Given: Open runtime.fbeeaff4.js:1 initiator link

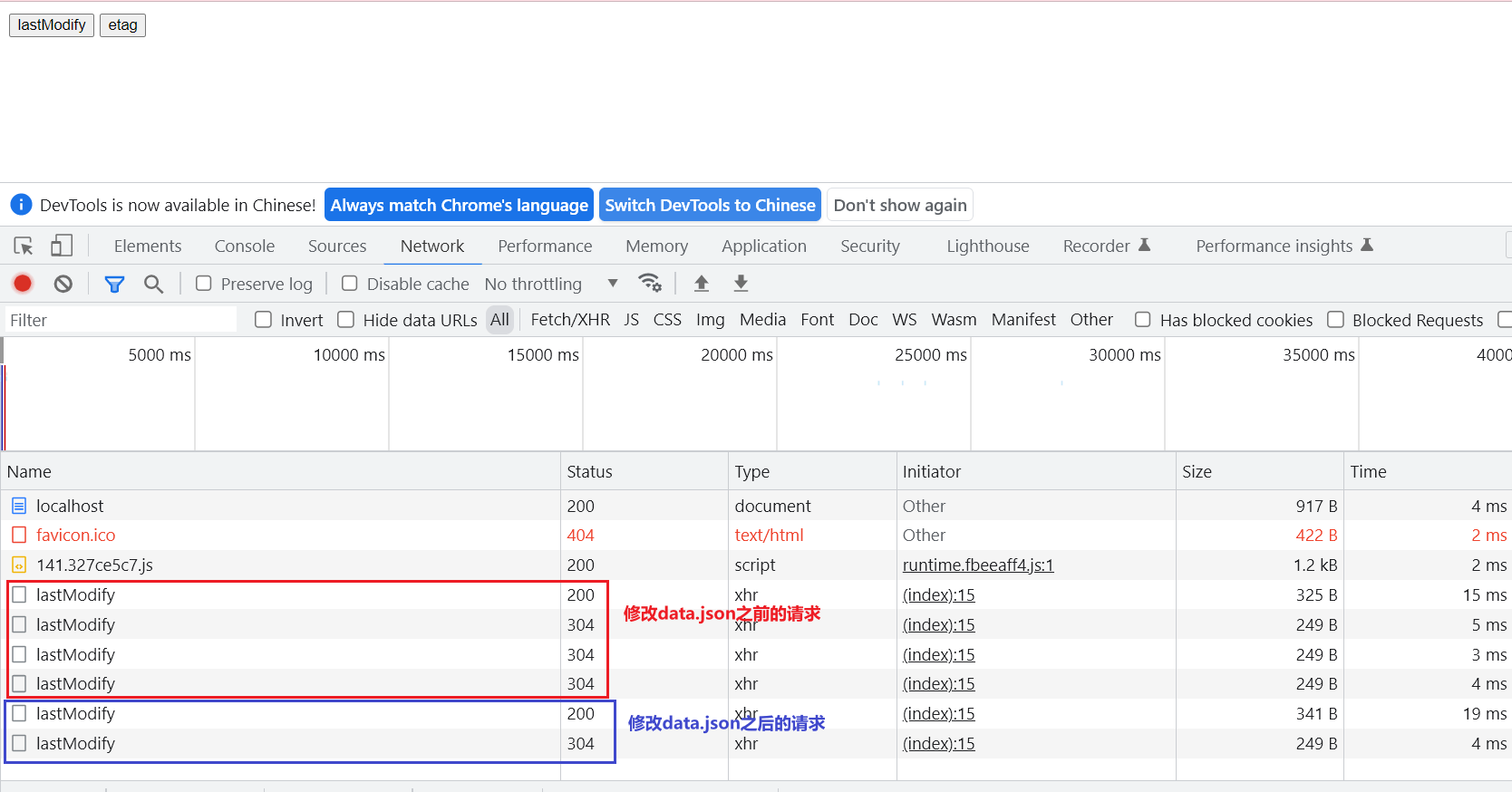Looking at the screenshot, I should pyautogui.click(x=978, y=565).
